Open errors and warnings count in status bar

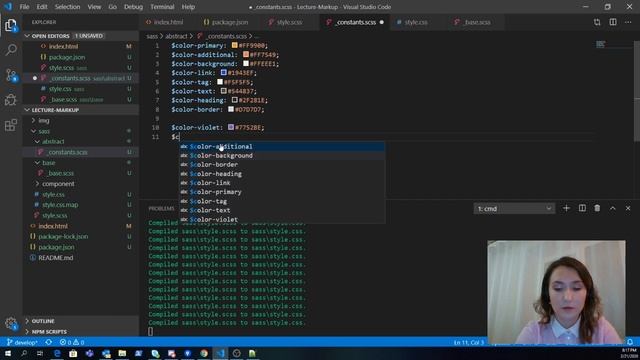(72, 342)
